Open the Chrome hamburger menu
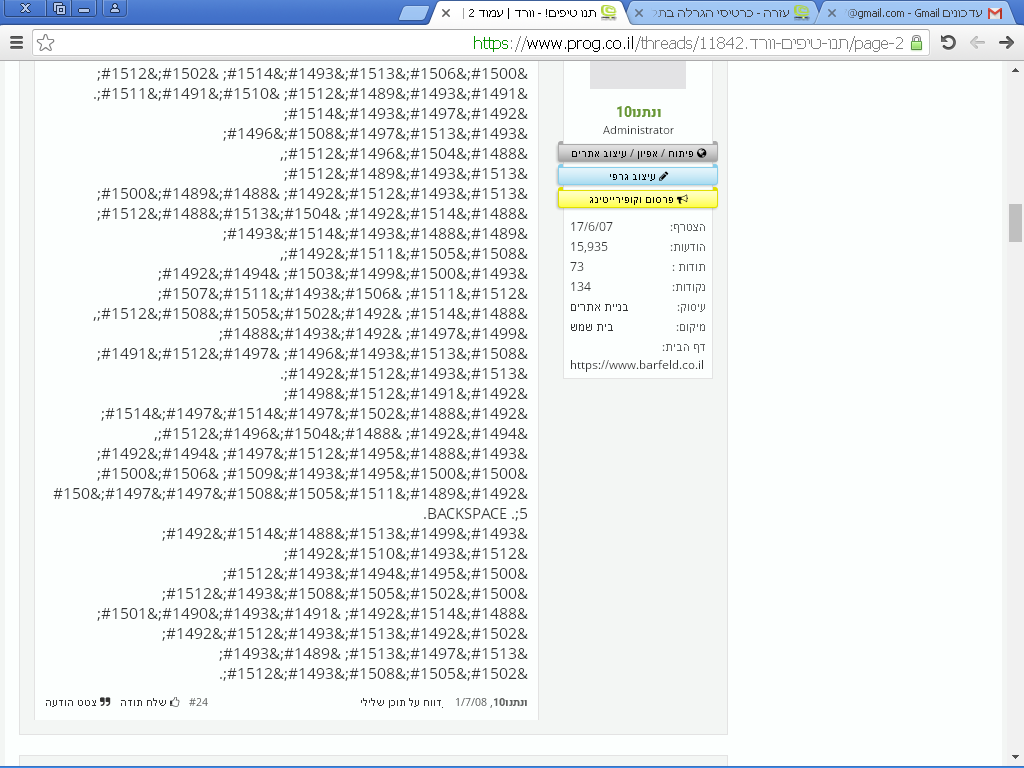The width and height of the screenshot is (1024, 768). click(x=16, y=43)
